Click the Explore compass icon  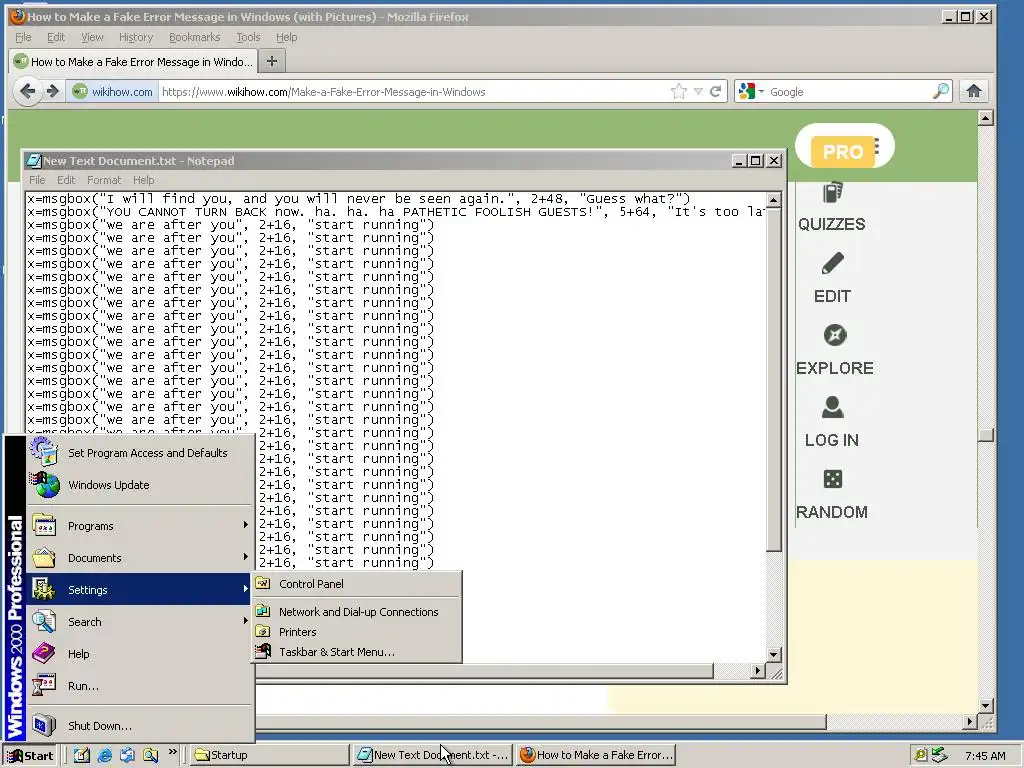[x=835, y=335]
